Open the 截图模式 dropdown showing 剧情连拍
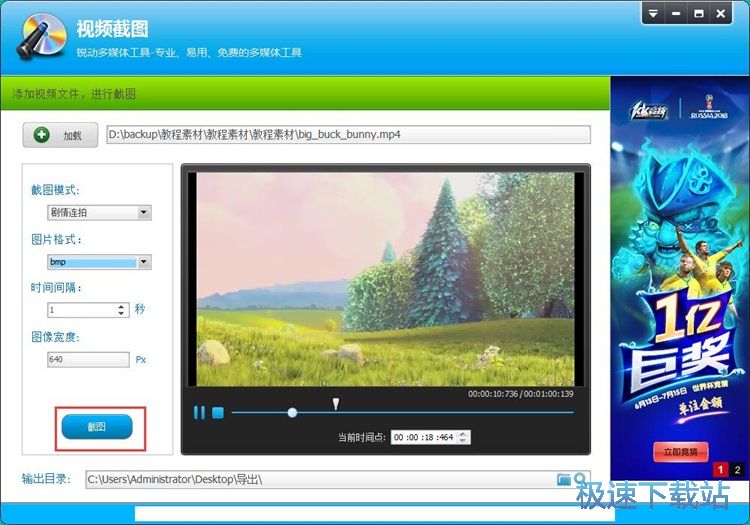 click(x=99, y=213)
